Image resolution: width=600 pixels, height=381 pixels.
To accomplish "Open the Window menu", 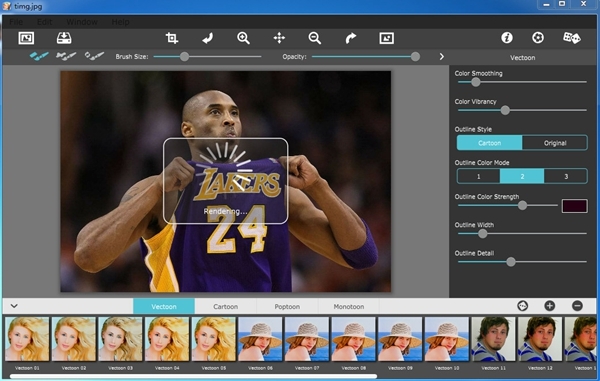I will click(x=82, y=22).
